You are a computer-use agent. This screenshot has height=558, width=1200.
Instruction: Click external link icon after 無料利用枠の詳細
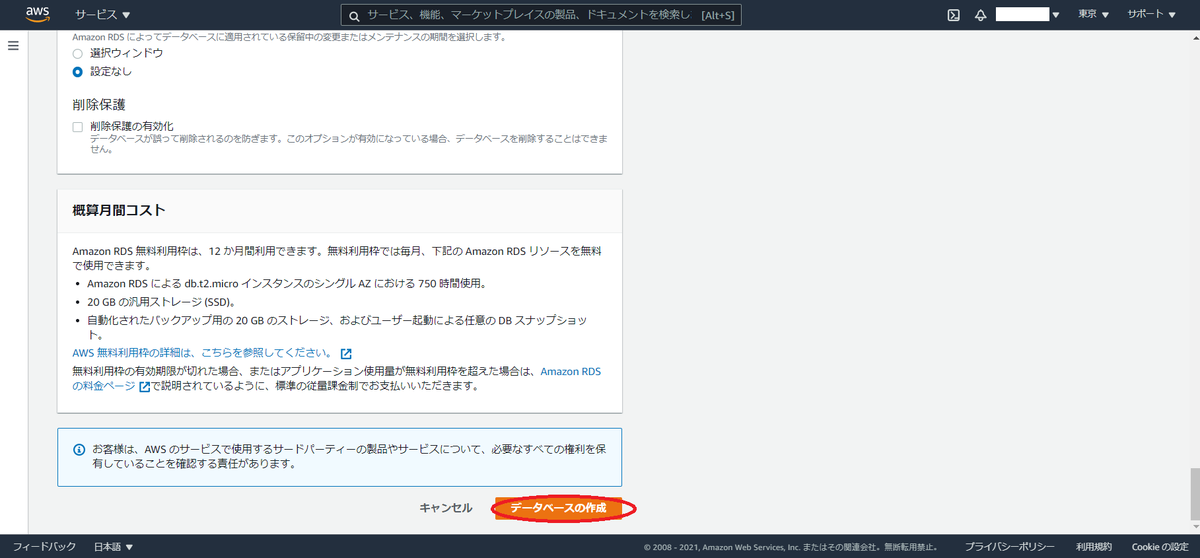pos(346,353)
